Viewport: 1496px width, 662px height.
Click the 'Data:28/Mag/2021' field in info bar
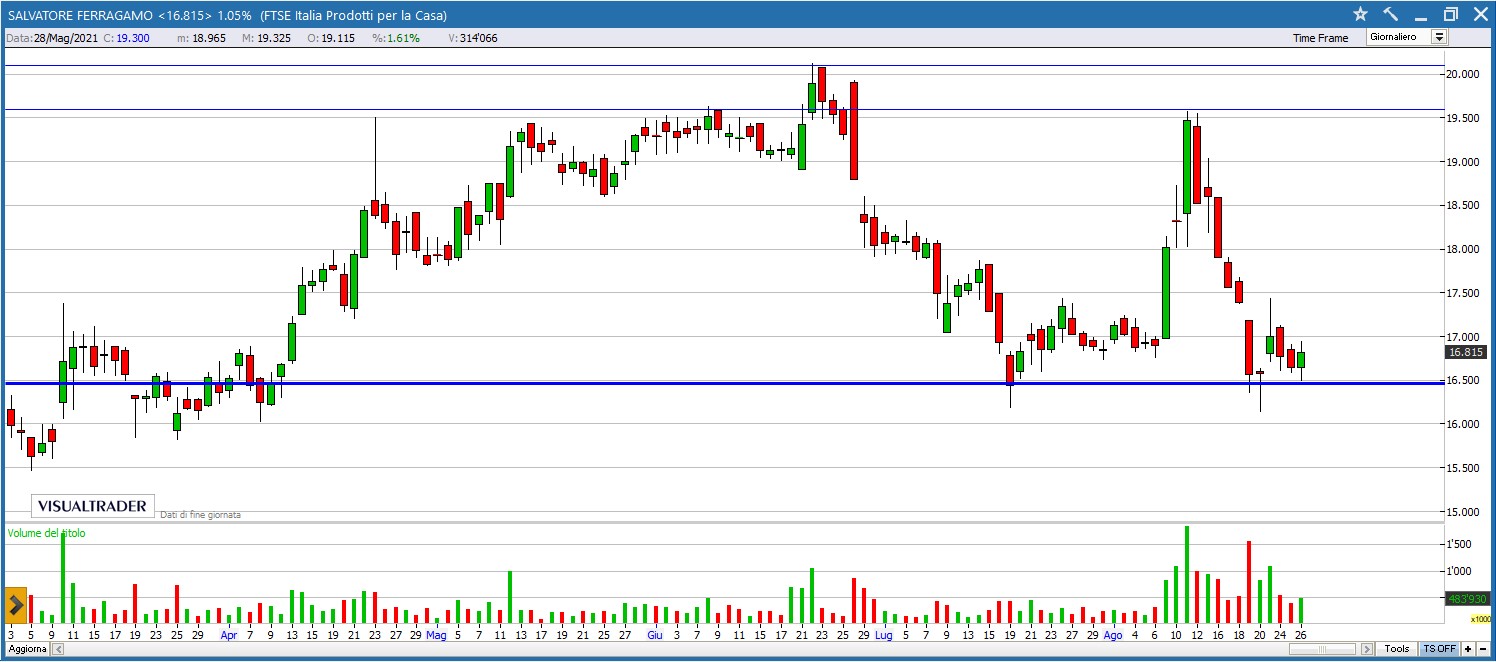pyautogui.click(x=51, y=38)
